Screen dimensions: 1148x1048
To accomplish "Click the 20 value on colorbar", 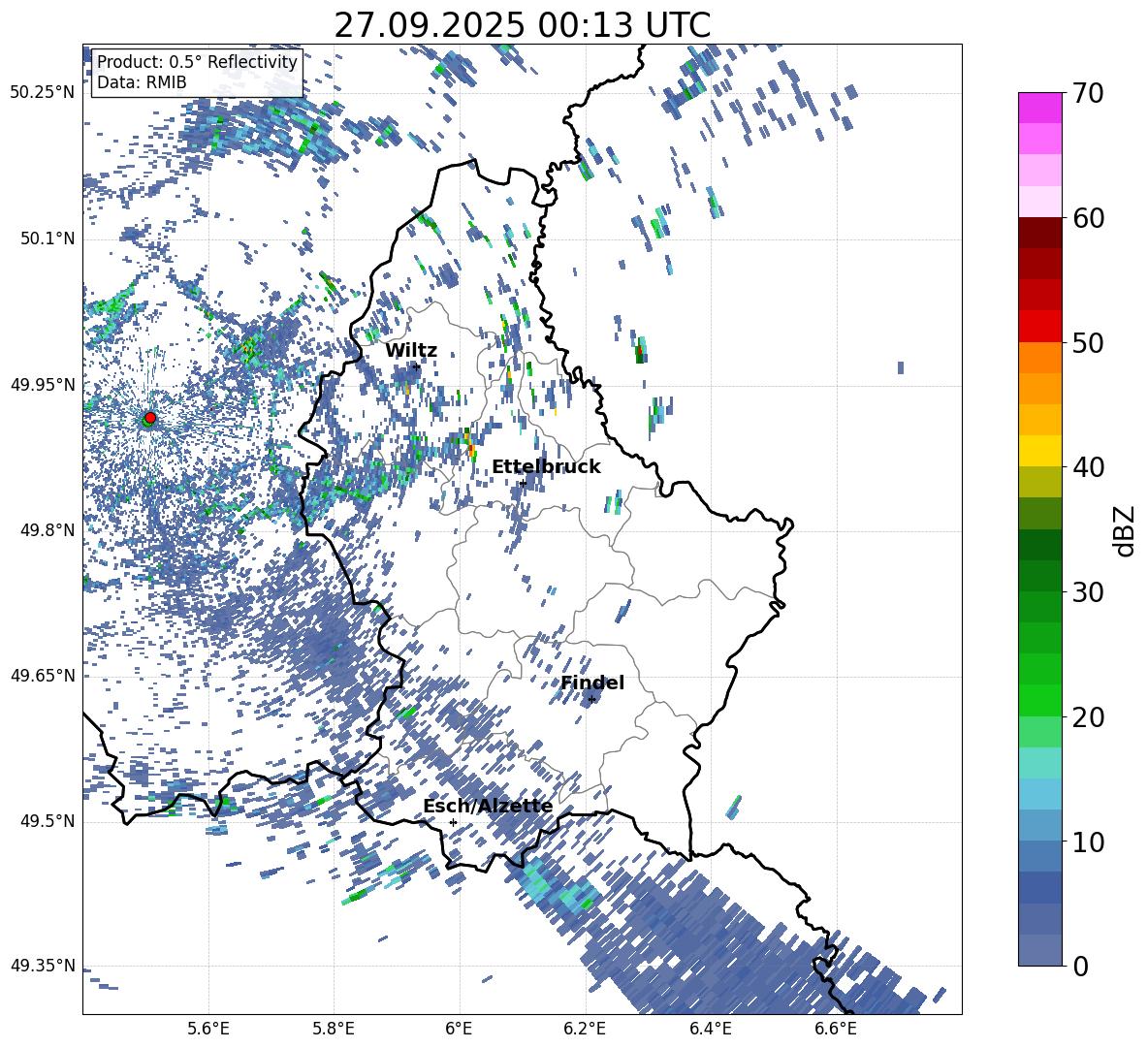I will (x=1088, y=717).
